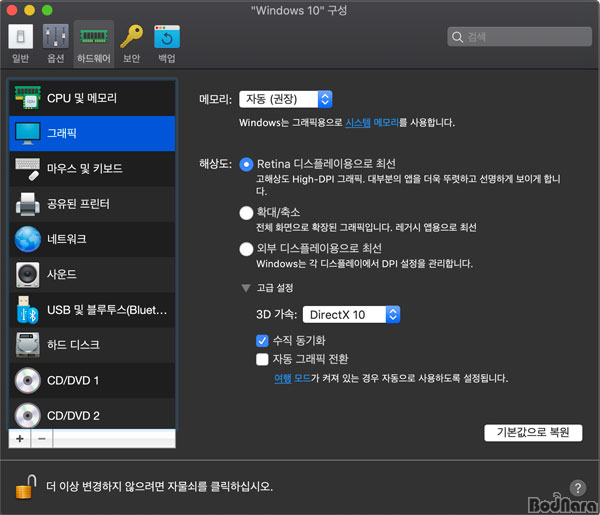The height and width of the screenshot is (515, 600).
Task: Uncheck the 수직 동기화 checkbox
Action: tap(262, 341)
